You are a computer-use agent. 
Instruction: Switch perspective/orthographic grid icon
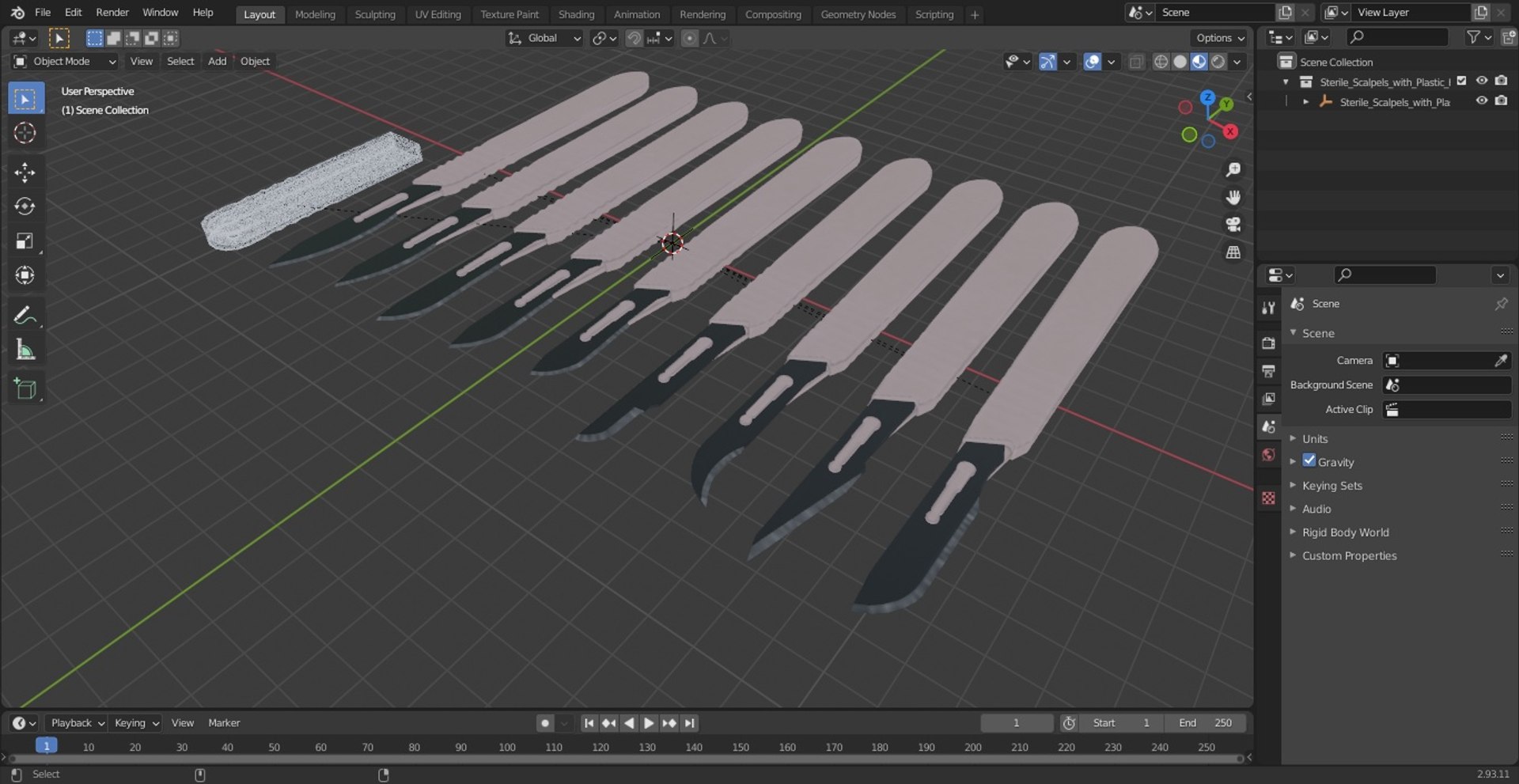coord(1233,252)
